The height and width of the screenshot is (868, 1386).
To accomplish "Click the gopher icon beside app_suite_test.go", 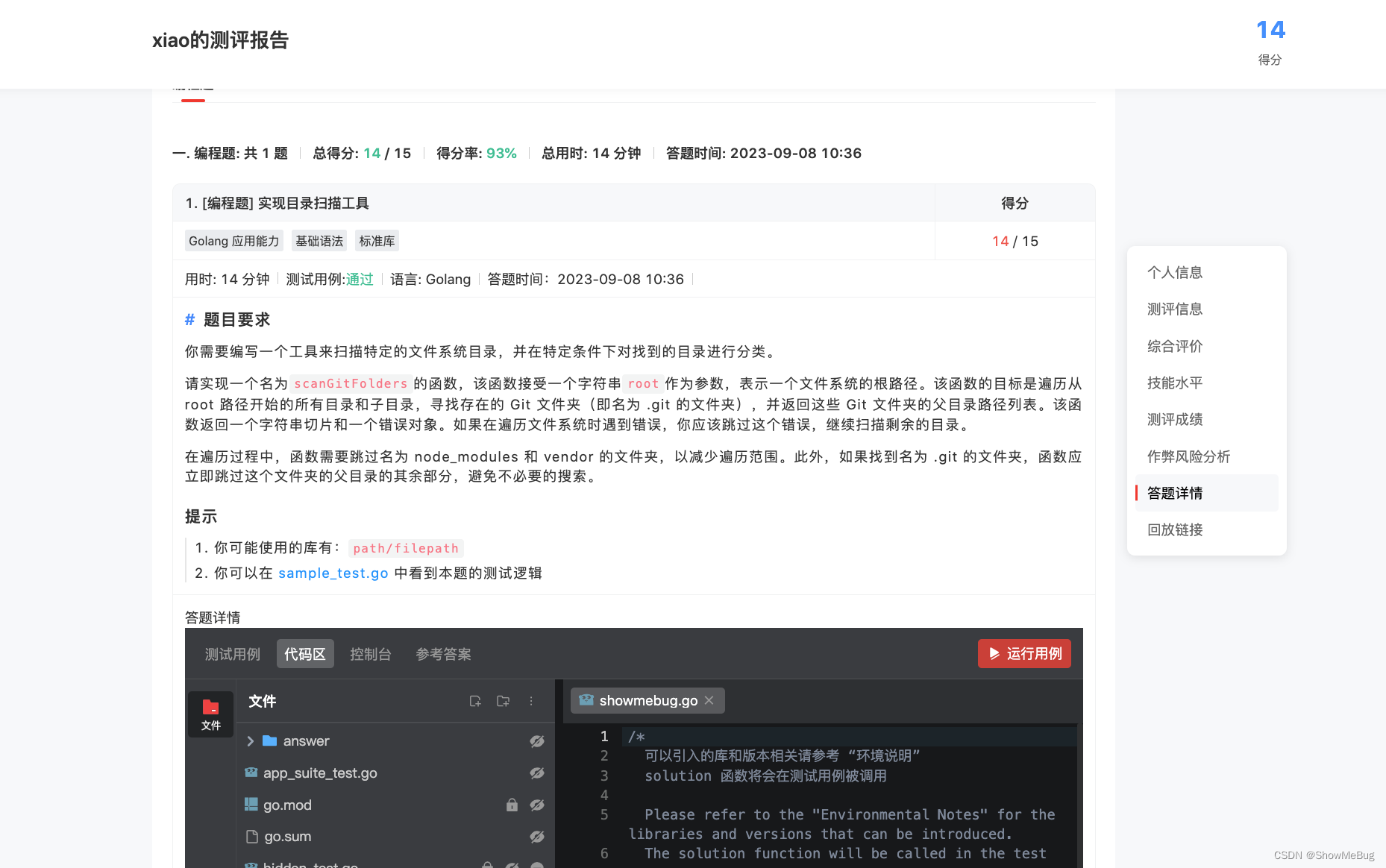I will click(251, 773).
